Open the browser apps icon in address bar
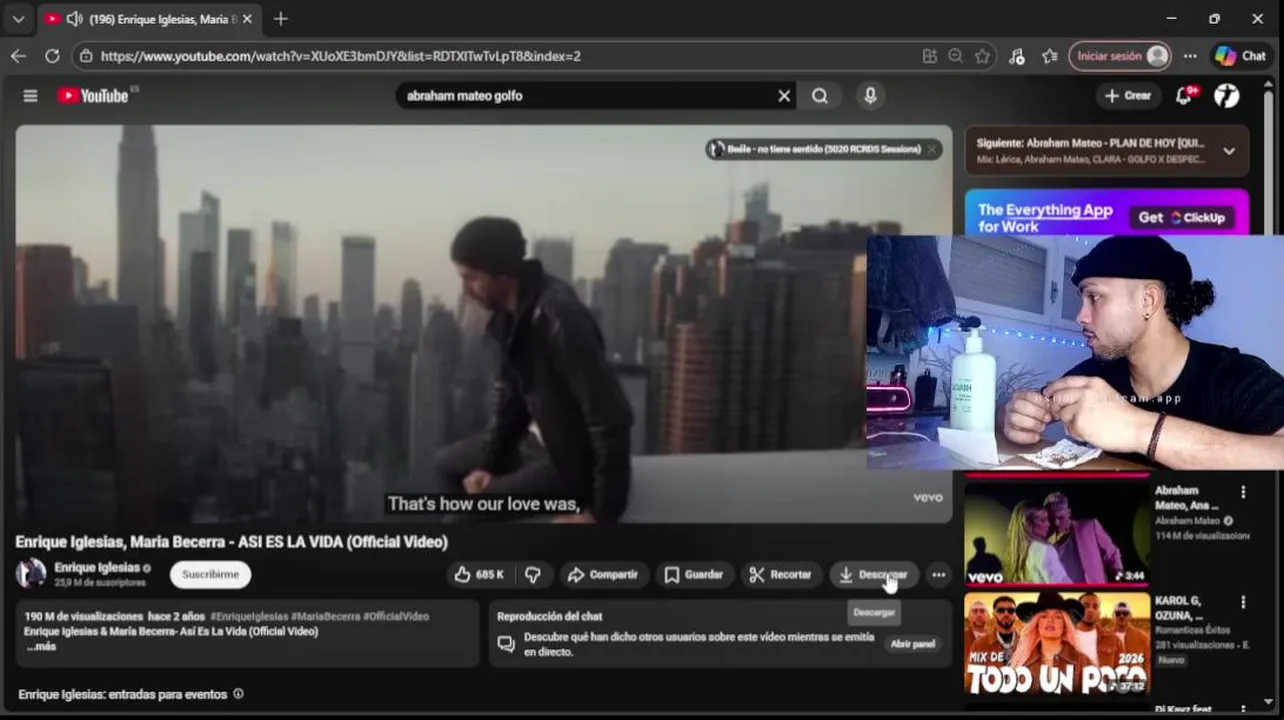Image resolution: width=1284 pixels, height=720 pixels. [930, 56]
